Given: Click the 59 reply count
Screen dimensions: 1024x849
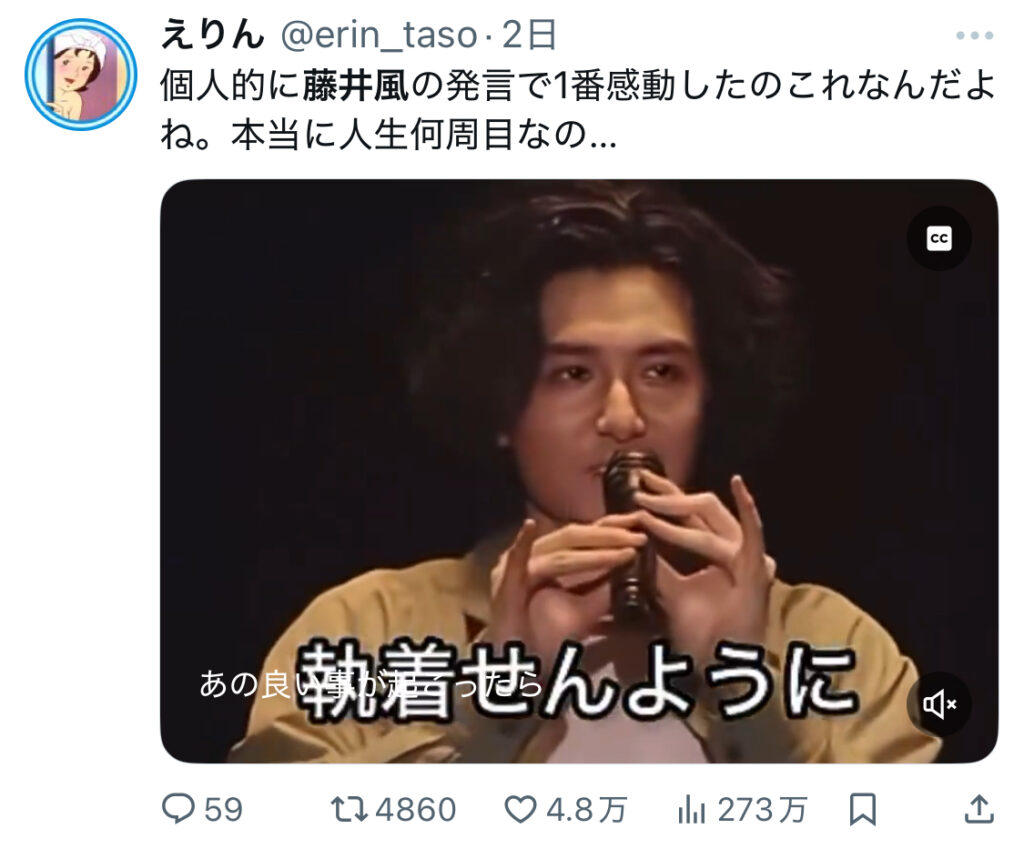Looking at the screenshot, I should pyautogui.click(x=223, y=810).
